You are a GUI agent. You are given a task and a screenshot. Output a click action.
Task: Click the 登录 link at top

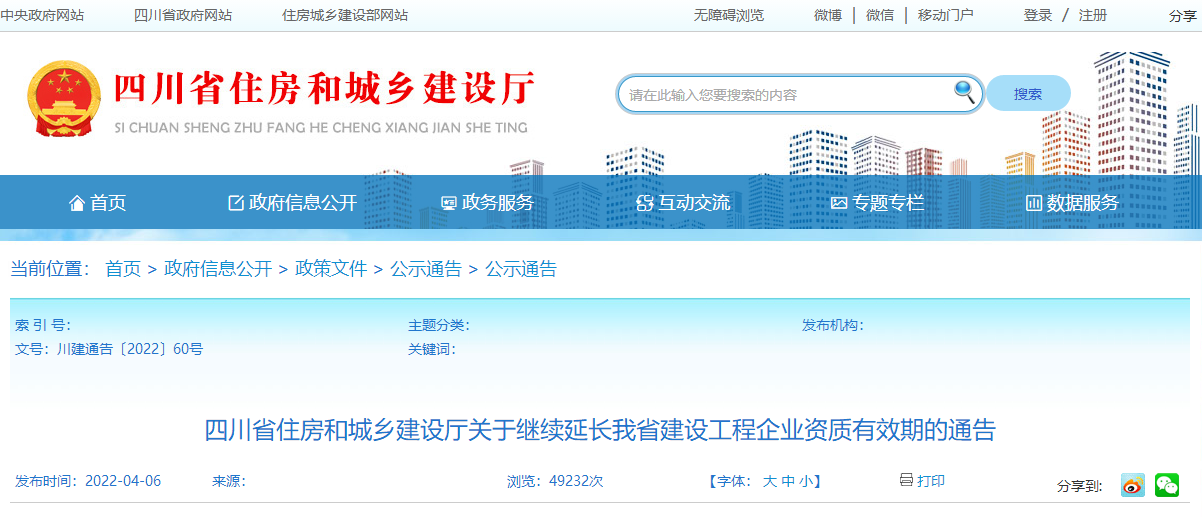click(1037, 15)
